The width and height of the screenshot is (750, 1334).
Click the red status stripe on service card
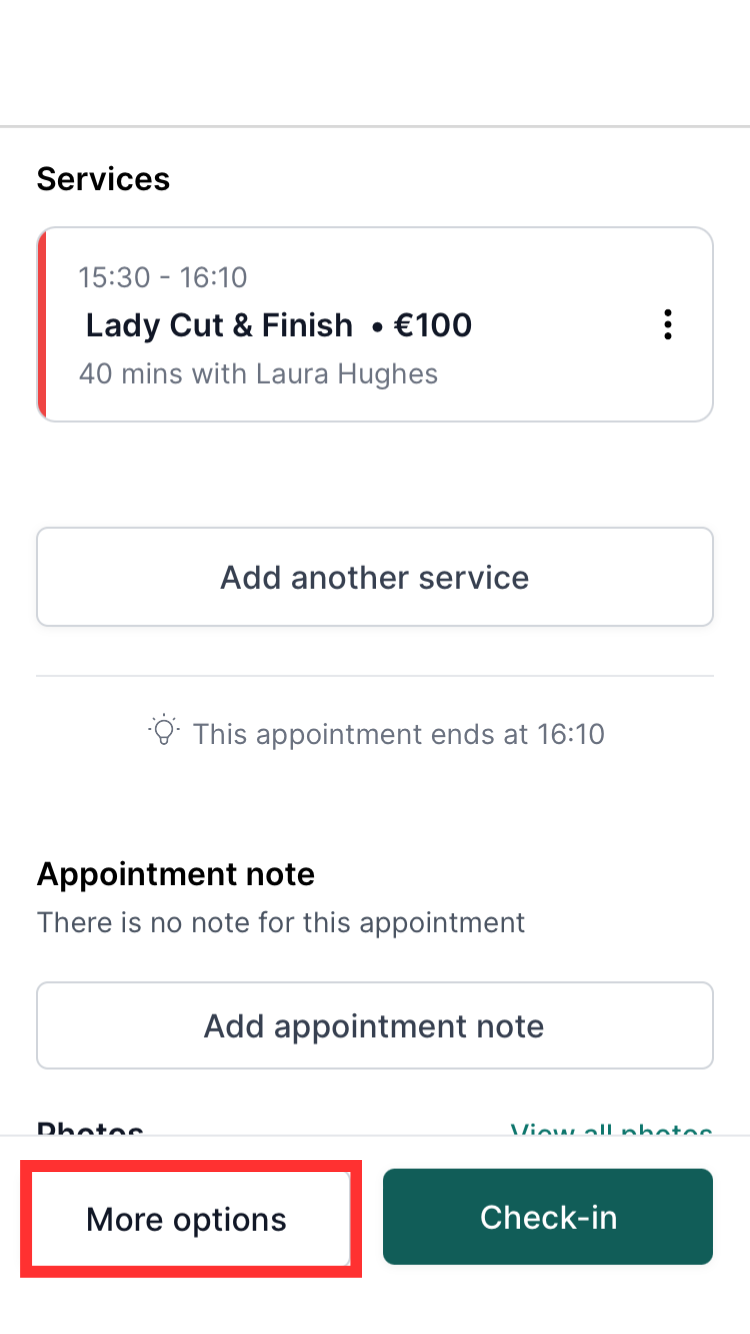(42, 324)
